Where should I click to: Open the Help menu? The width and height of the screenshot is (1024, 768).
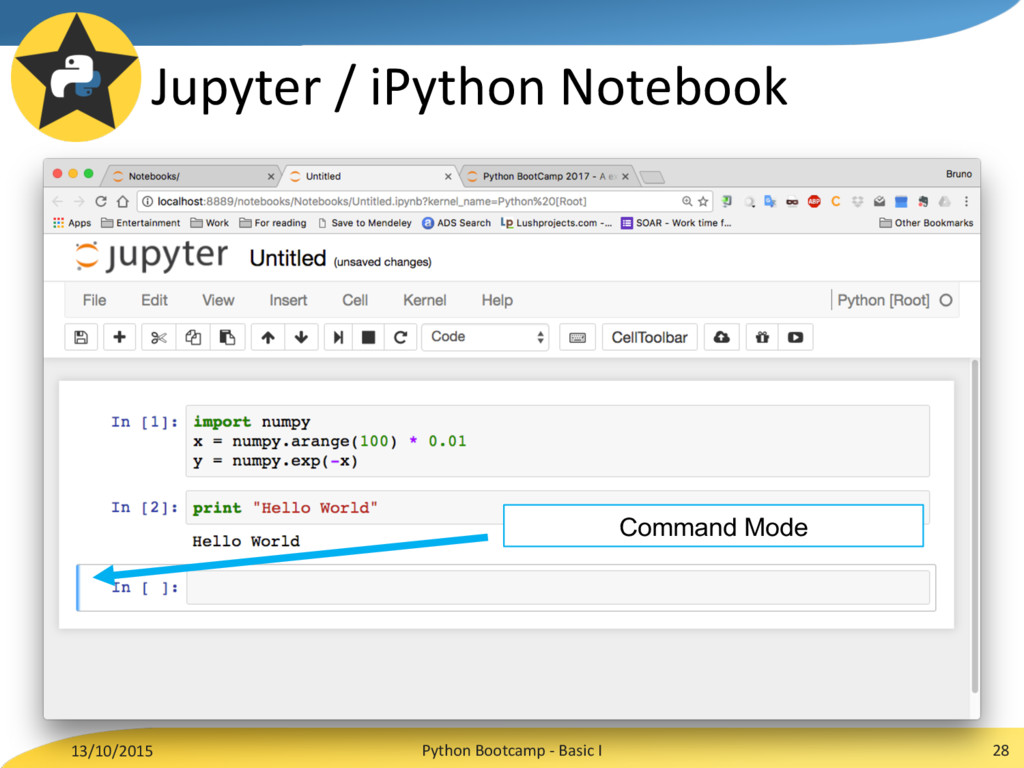[x=497, y=300]
